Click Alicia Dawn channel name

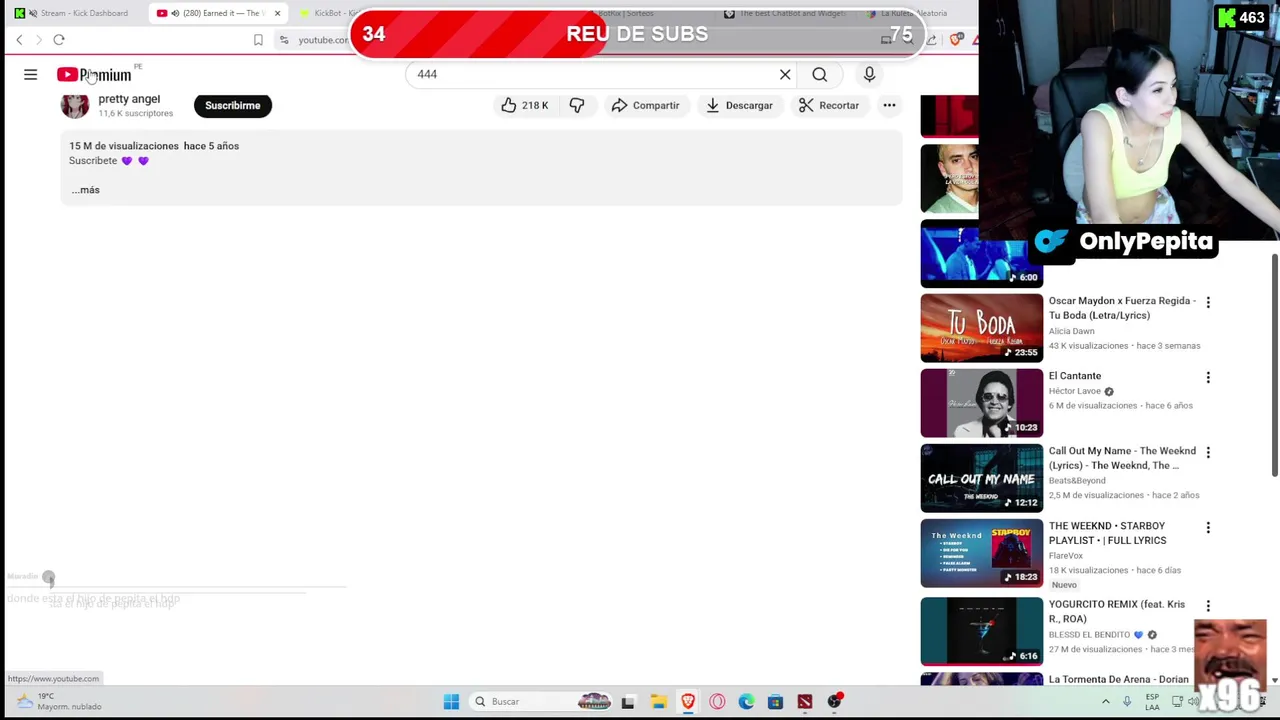click(x=1072, y=331)
